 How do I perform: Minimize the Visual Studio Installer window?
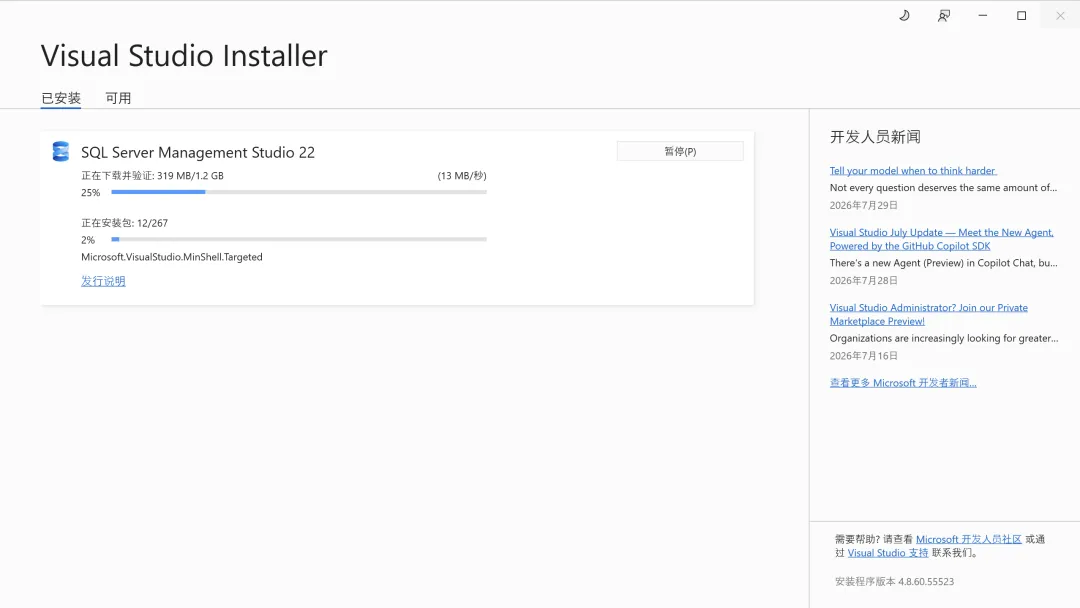pyautogui.click(x=983, y=15)
